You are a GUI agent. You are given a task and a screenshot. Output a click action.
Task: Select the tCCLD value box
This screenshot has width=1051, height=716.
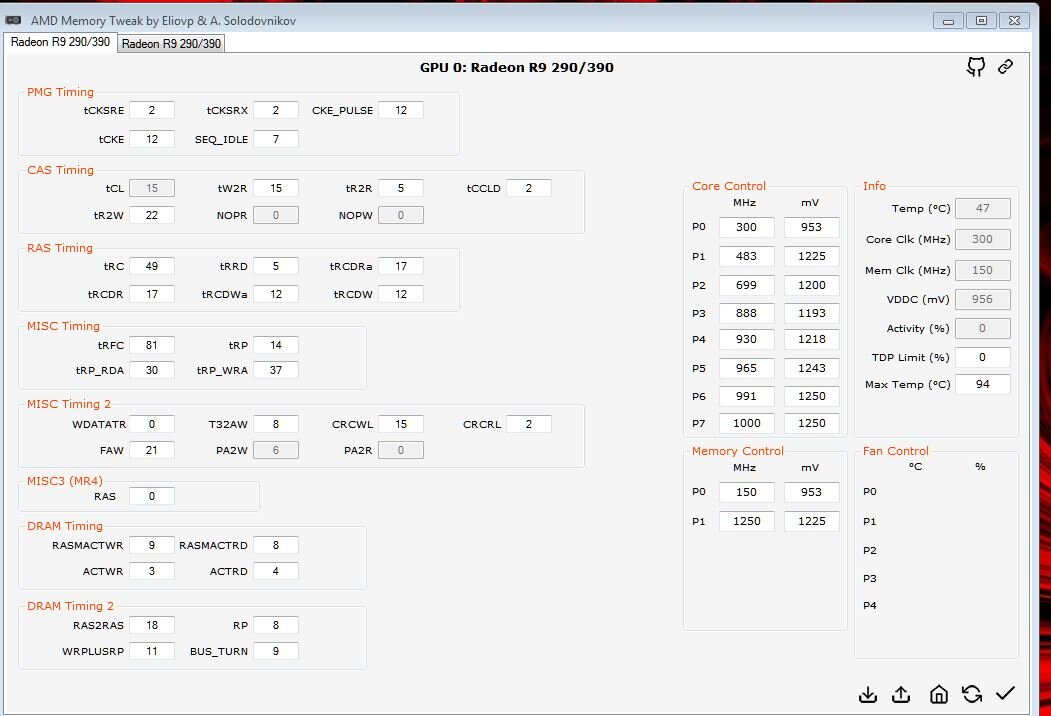[529, 188]
